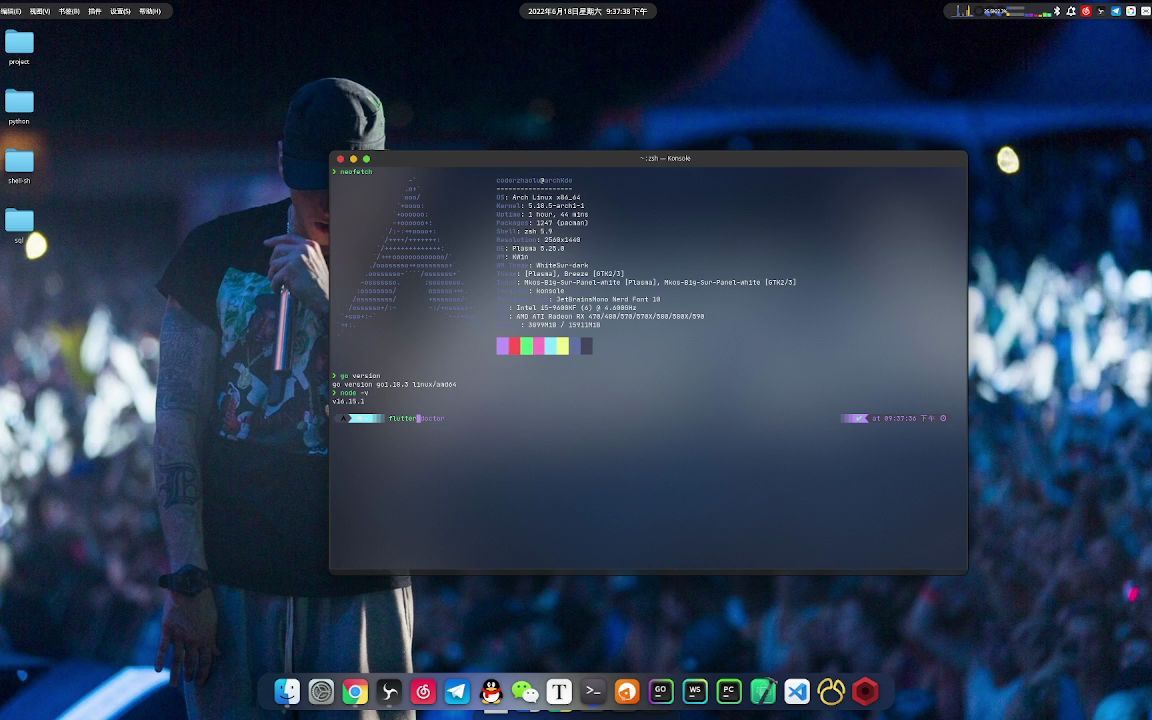Click the 'v16.15.1' output text
The height and width of the screenshot is (720, 1152).
click(348, 402)
